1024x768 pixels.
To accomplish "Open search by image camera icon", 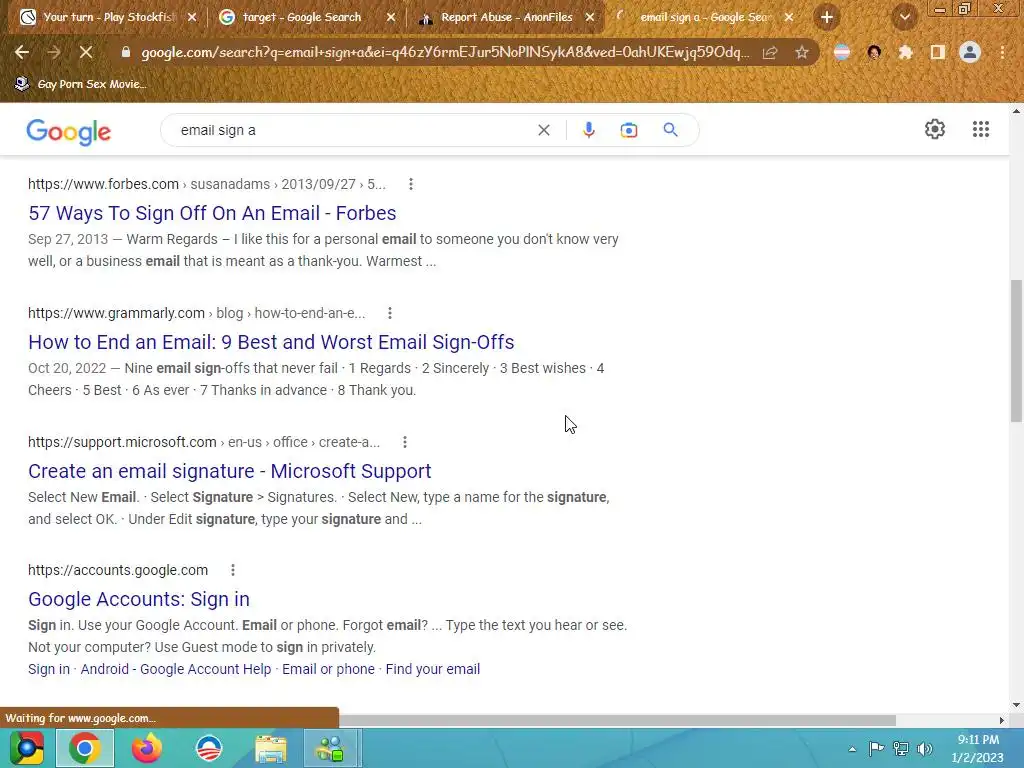I will click(629, 130).
